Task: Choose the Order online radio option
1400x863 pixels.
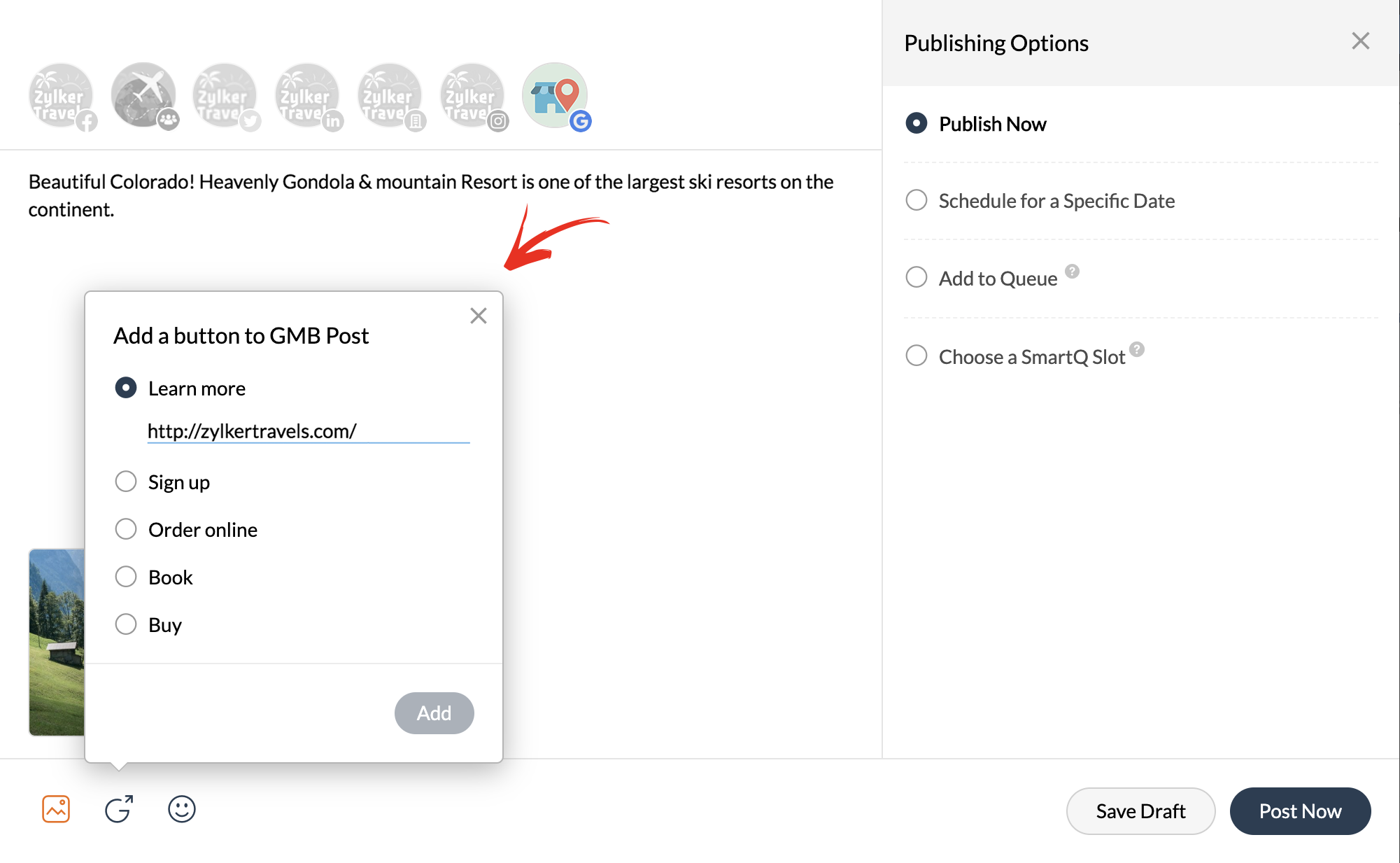Action: tap(126, 529)
